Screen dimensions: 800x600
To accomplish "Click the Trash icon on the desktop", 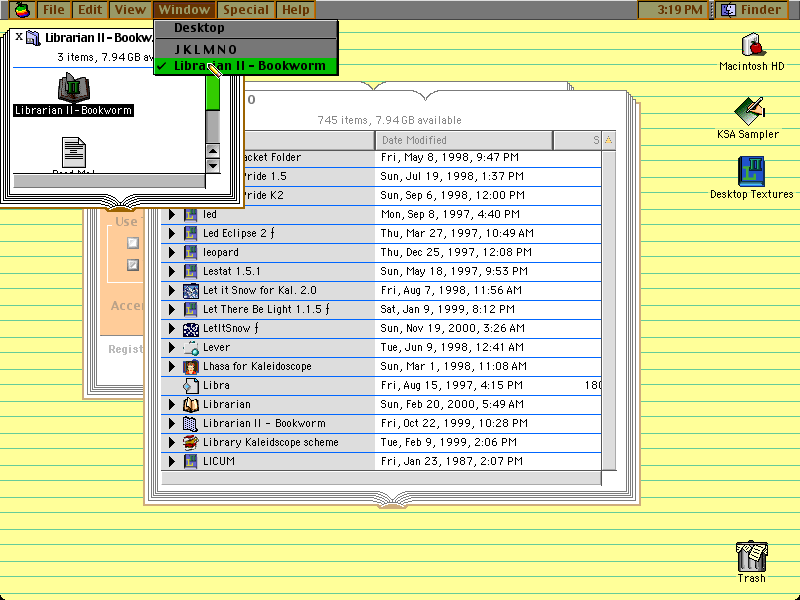I will click(x=752, y=556).
